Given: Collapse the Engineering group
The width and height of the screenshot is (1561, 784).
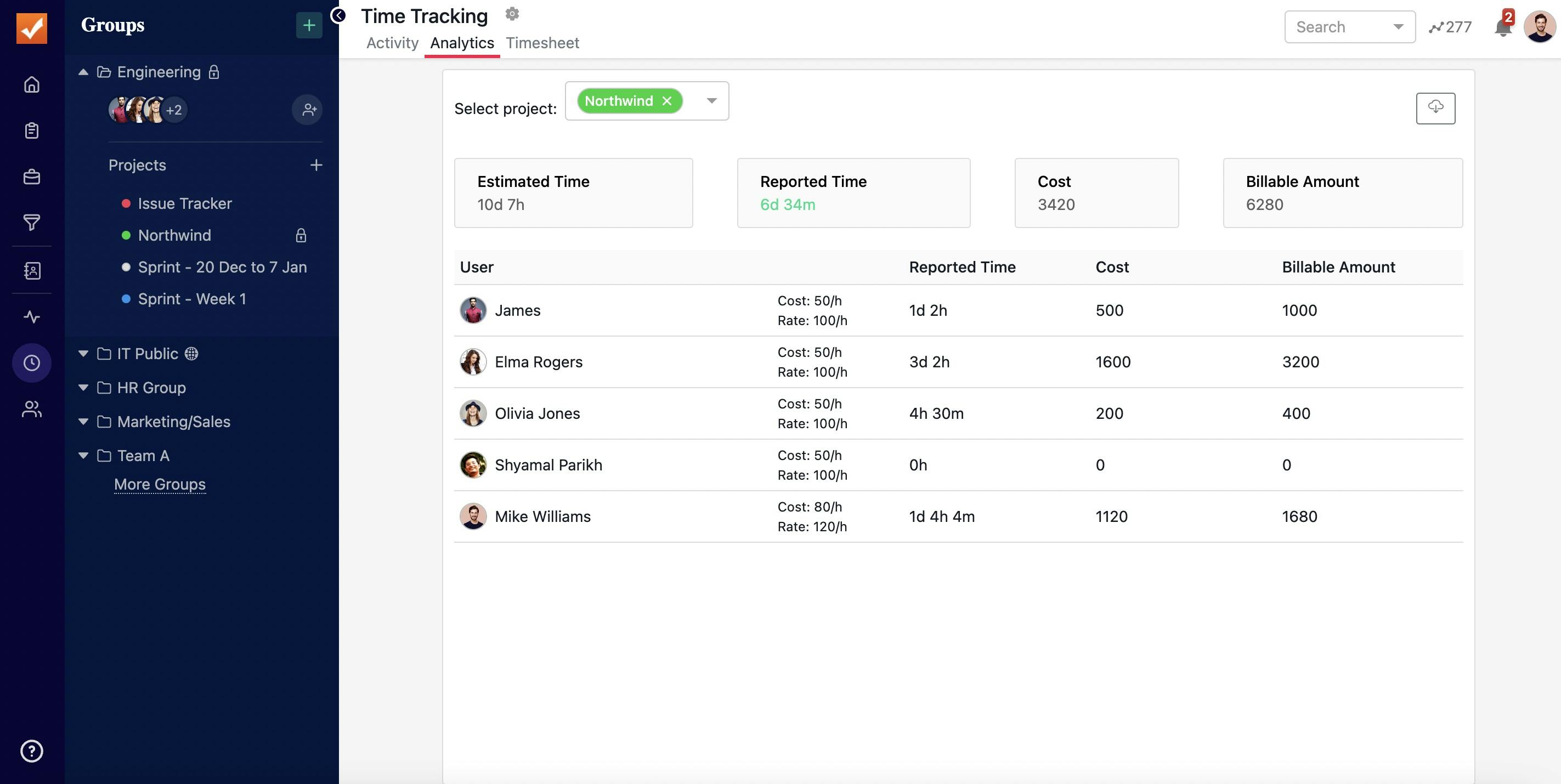Looking at the screenshot, I should 82,72.
